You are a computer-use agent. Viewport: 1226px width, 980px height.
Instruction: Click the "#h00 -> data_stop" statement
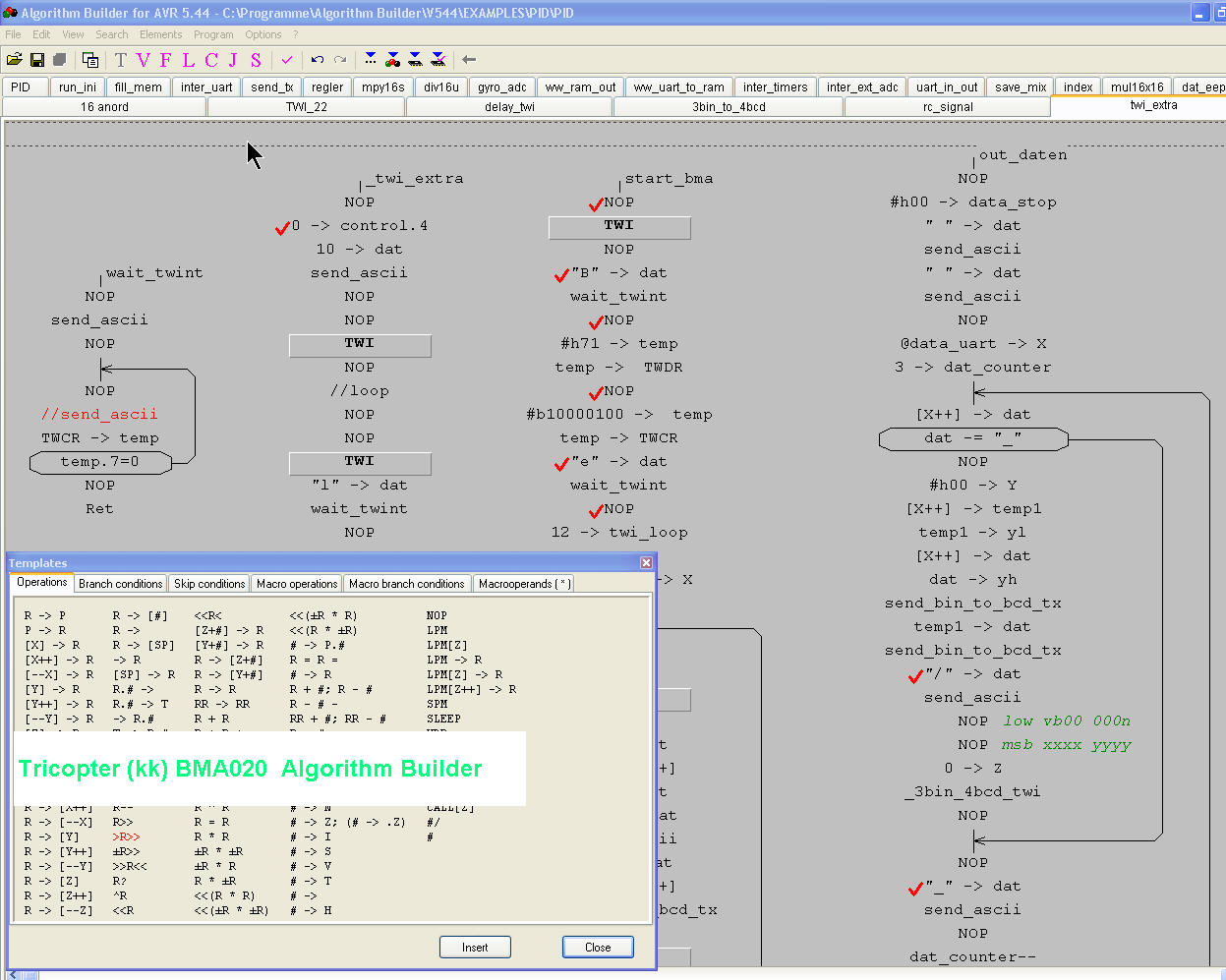973,202
